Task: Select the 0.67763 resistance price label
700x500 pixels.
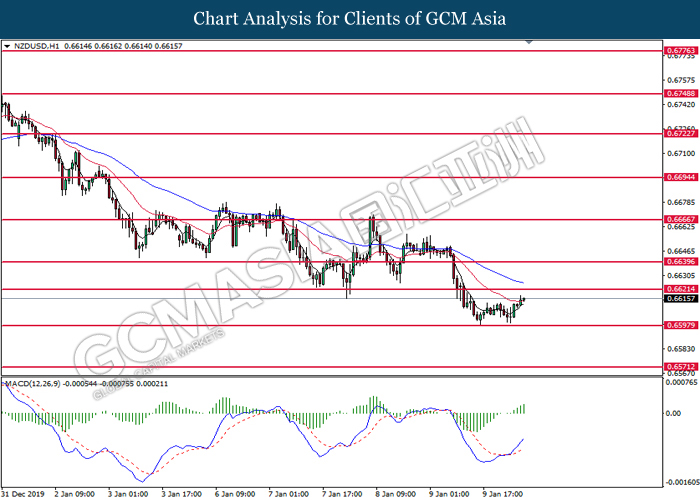Action: click(680, 49)
